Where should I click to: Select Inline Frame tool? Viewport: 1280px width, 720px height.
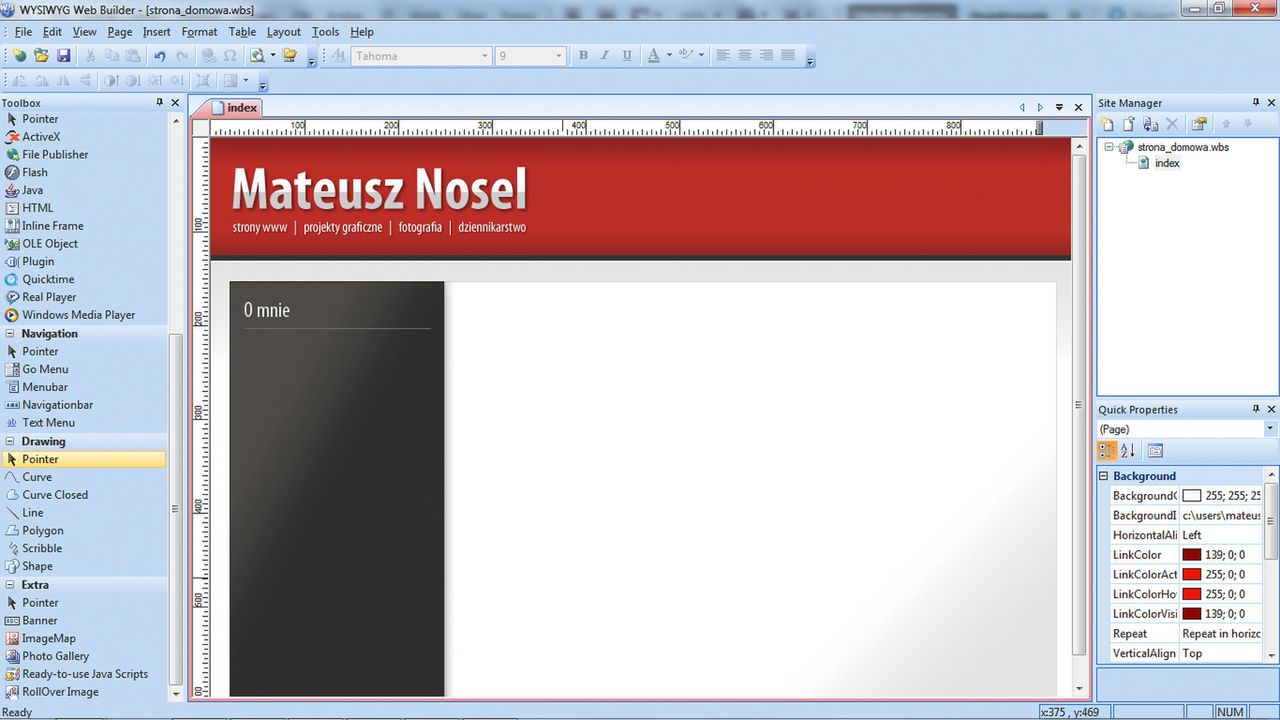click(53, 226)
